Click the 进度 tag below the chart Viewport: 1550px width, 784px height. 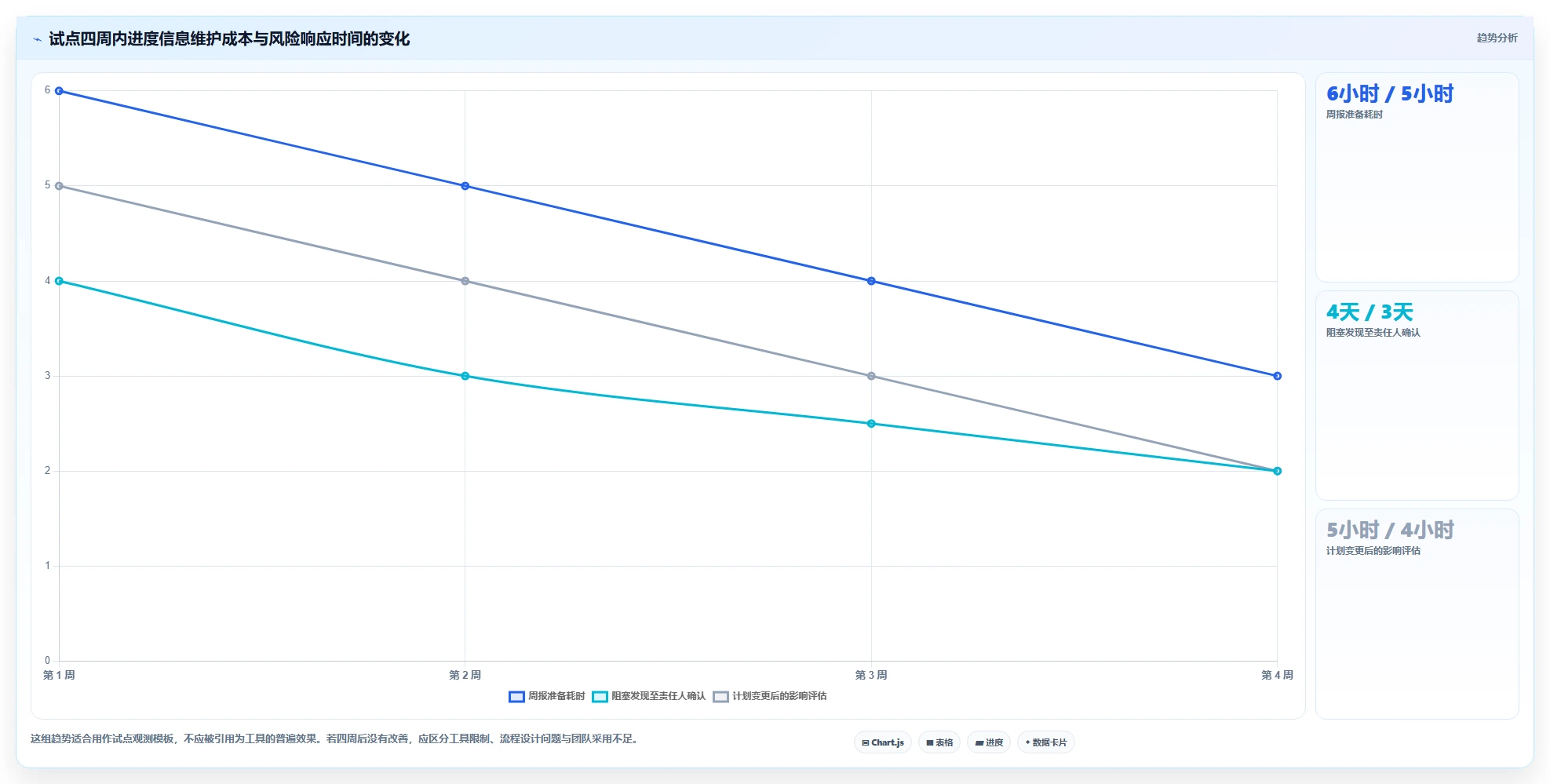coord(989,742)
